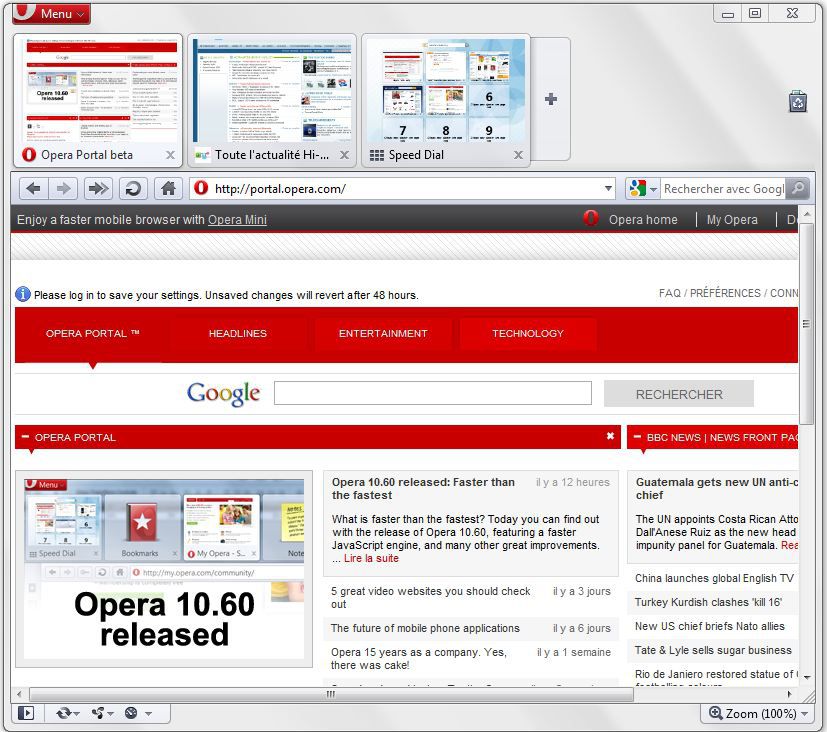Open the New US chief briefs Nato story
Viewport: 827px width, 732px height.
click(709, 626)
